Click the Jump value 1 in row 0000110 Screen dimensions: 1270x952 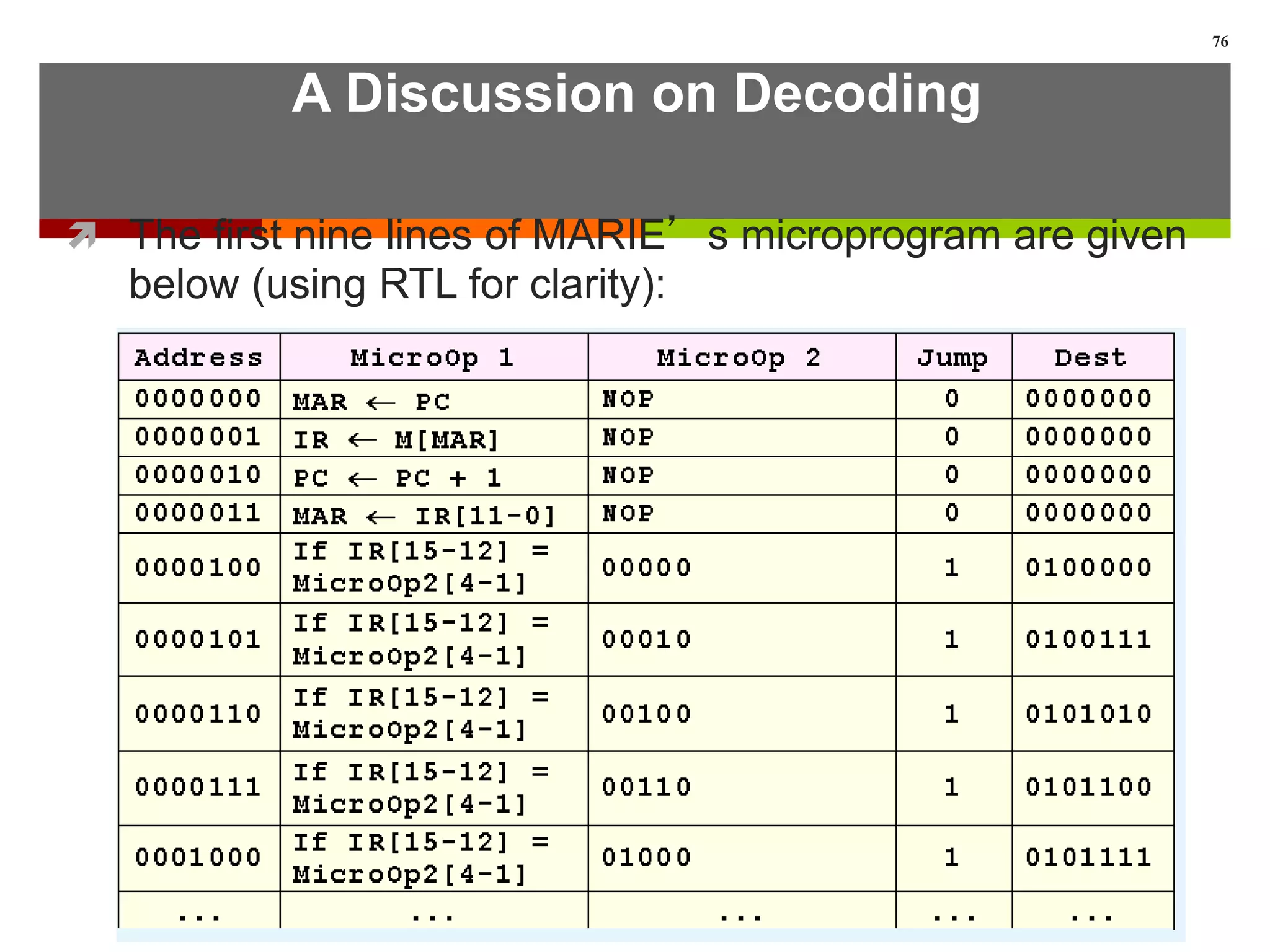coord(952,714)
